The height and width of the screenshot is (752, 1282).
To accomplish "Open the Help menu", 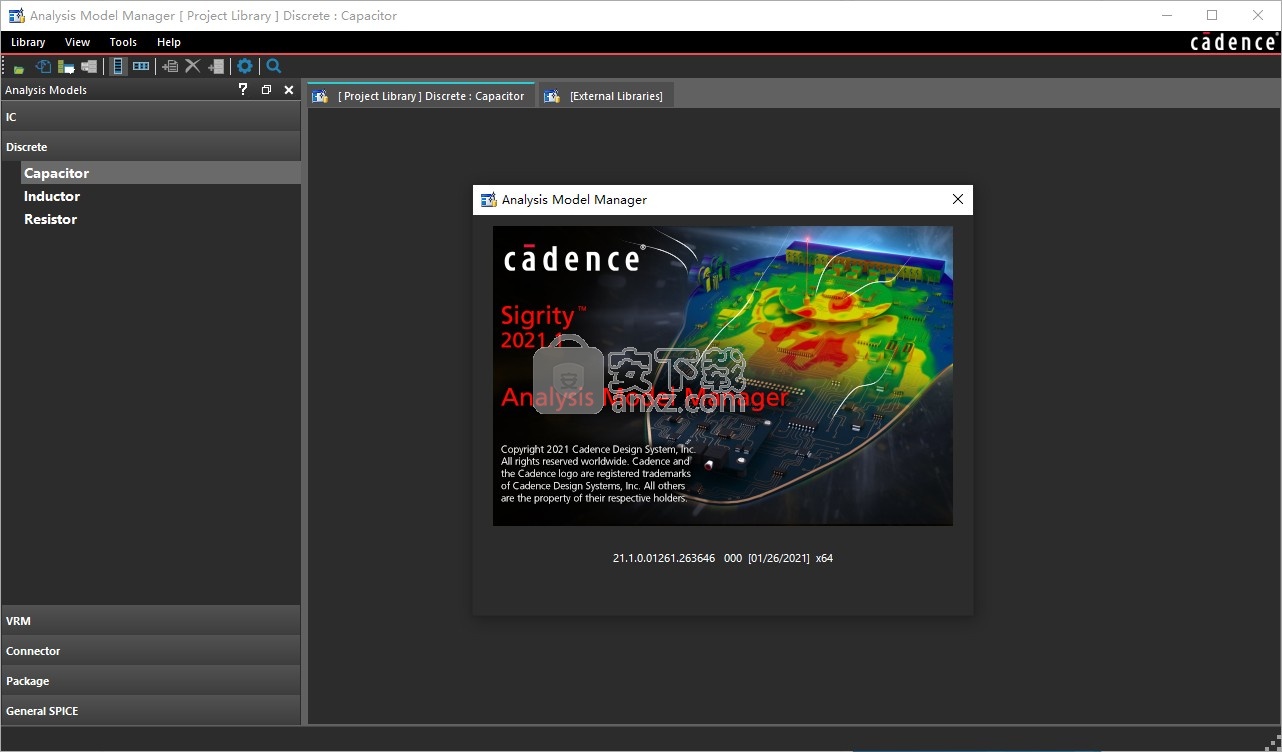I will [x=169, y=42].
